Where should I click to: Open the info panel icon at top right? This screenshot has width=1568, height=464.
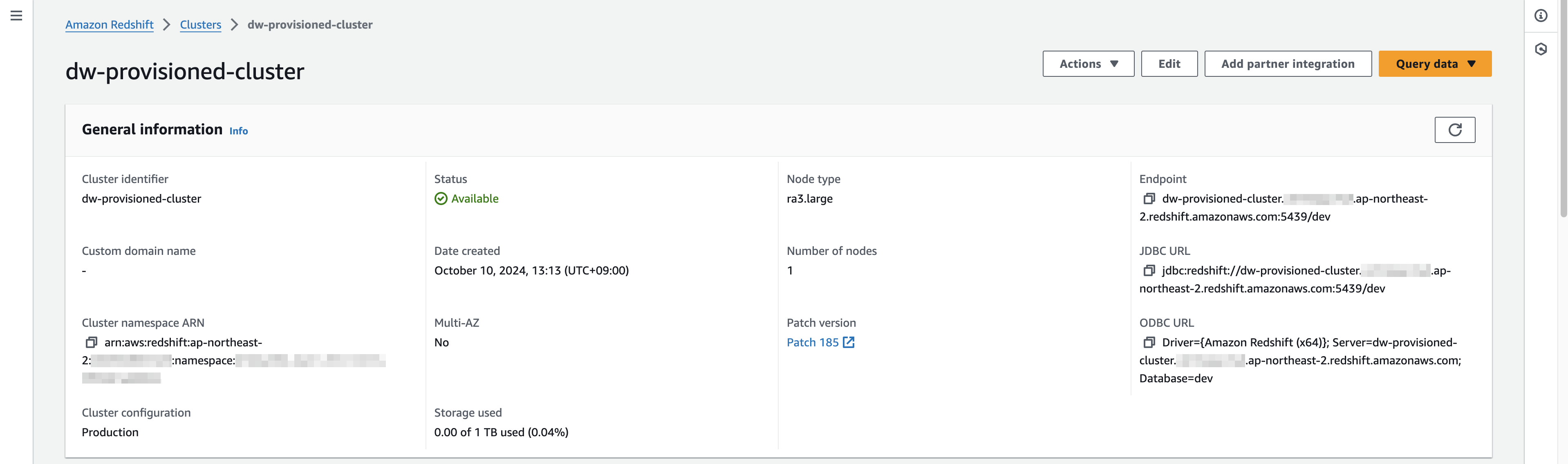coord(1541,16)
